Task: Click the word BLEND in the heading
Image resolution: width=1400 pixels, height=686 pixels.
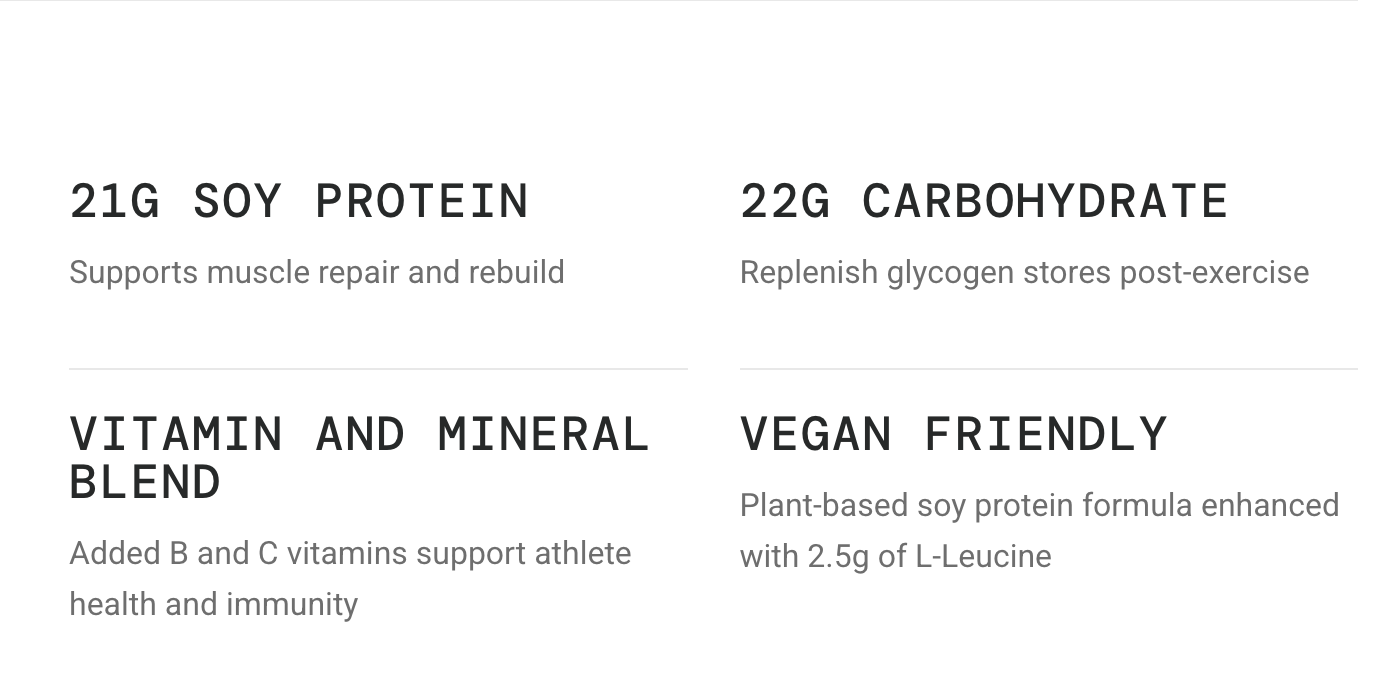Action: pyautogui.click(x=145, y=482)
